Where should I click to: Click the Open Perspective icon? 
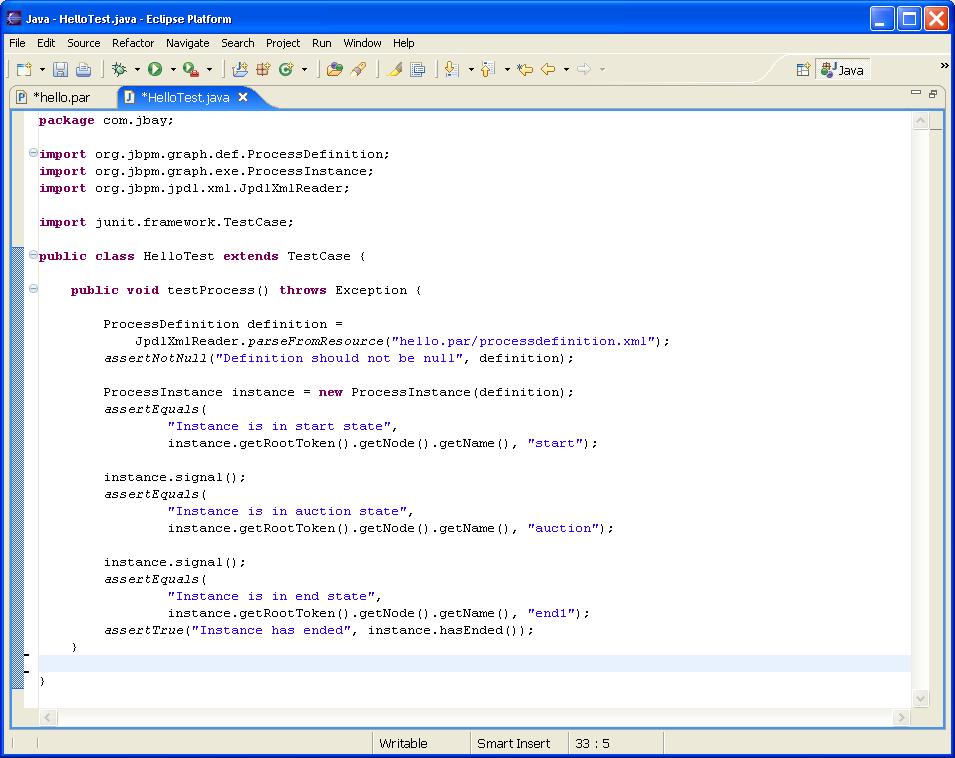[802, 69]
